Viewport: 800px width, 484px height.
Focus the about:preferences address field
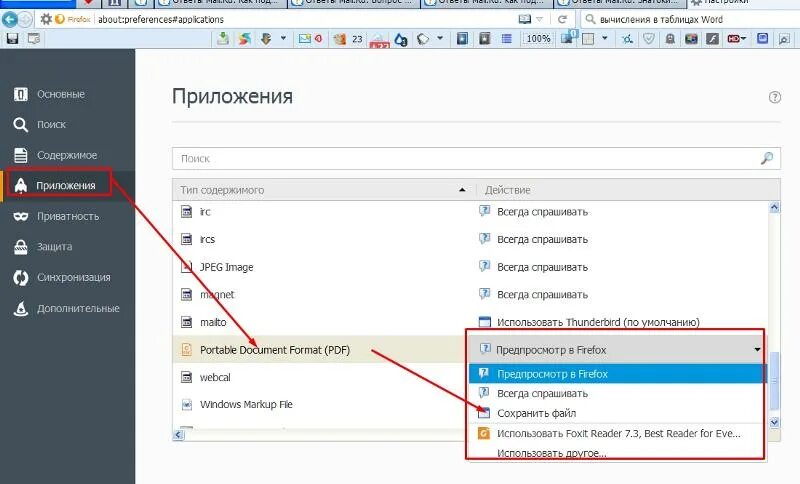click(x=304, y=19)
